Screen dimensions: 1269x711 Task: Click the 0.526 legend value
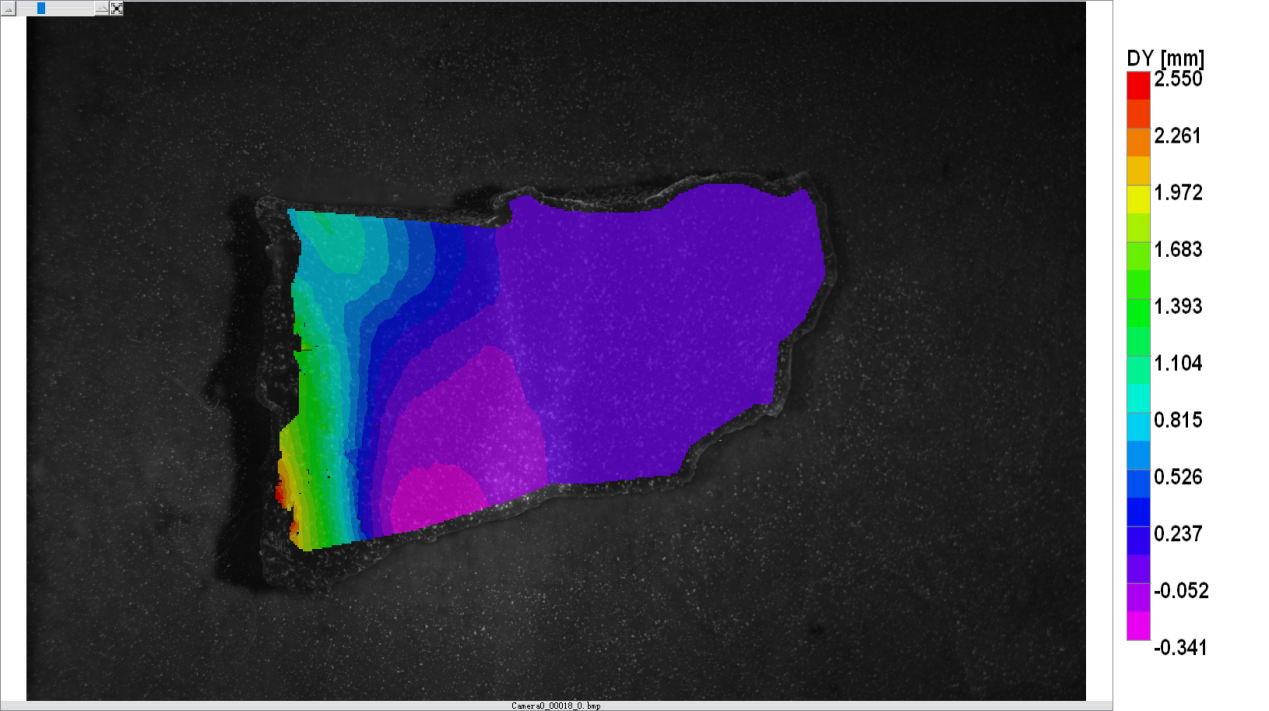pos(1178,477)
